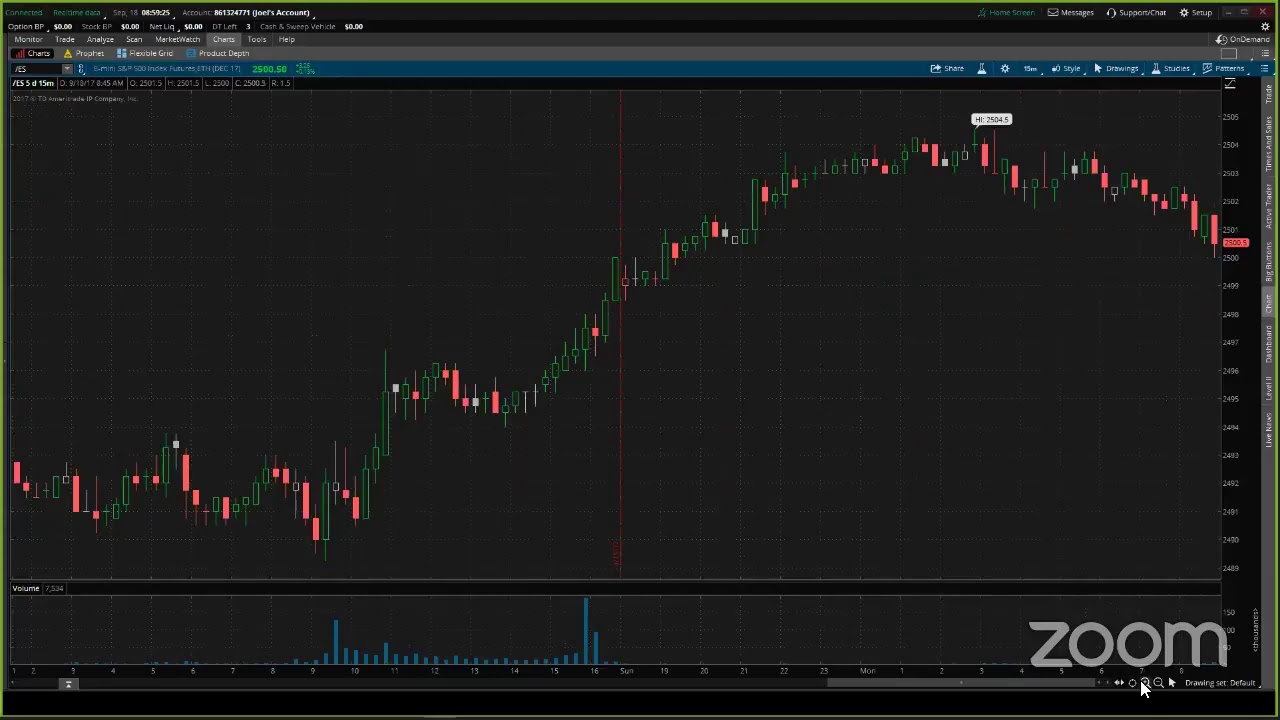1280x720 pixels.
Task: Click the price-axis scale icon top right
Action: [x=1230, y=84]
